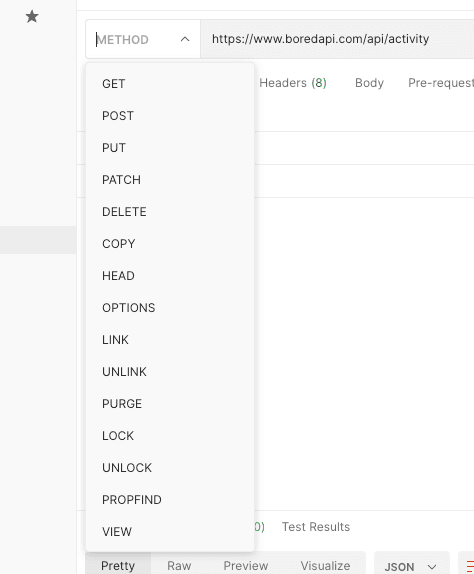This screenshot has width=474, height=574.
Task: Select PATCH method option
Action: [170, 180]
